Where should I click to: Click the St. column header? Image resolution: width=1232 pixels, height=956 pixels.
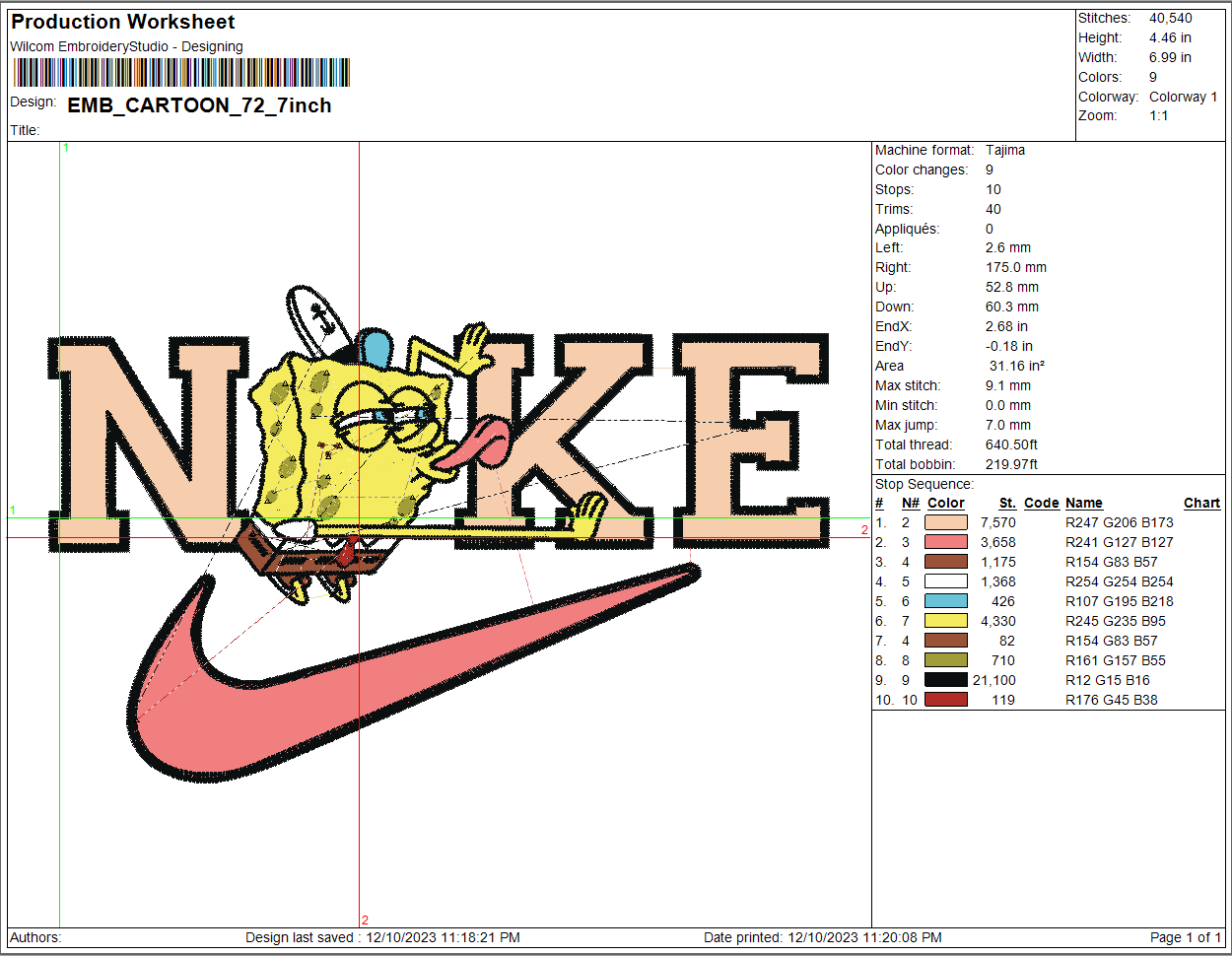[1006, 503]
